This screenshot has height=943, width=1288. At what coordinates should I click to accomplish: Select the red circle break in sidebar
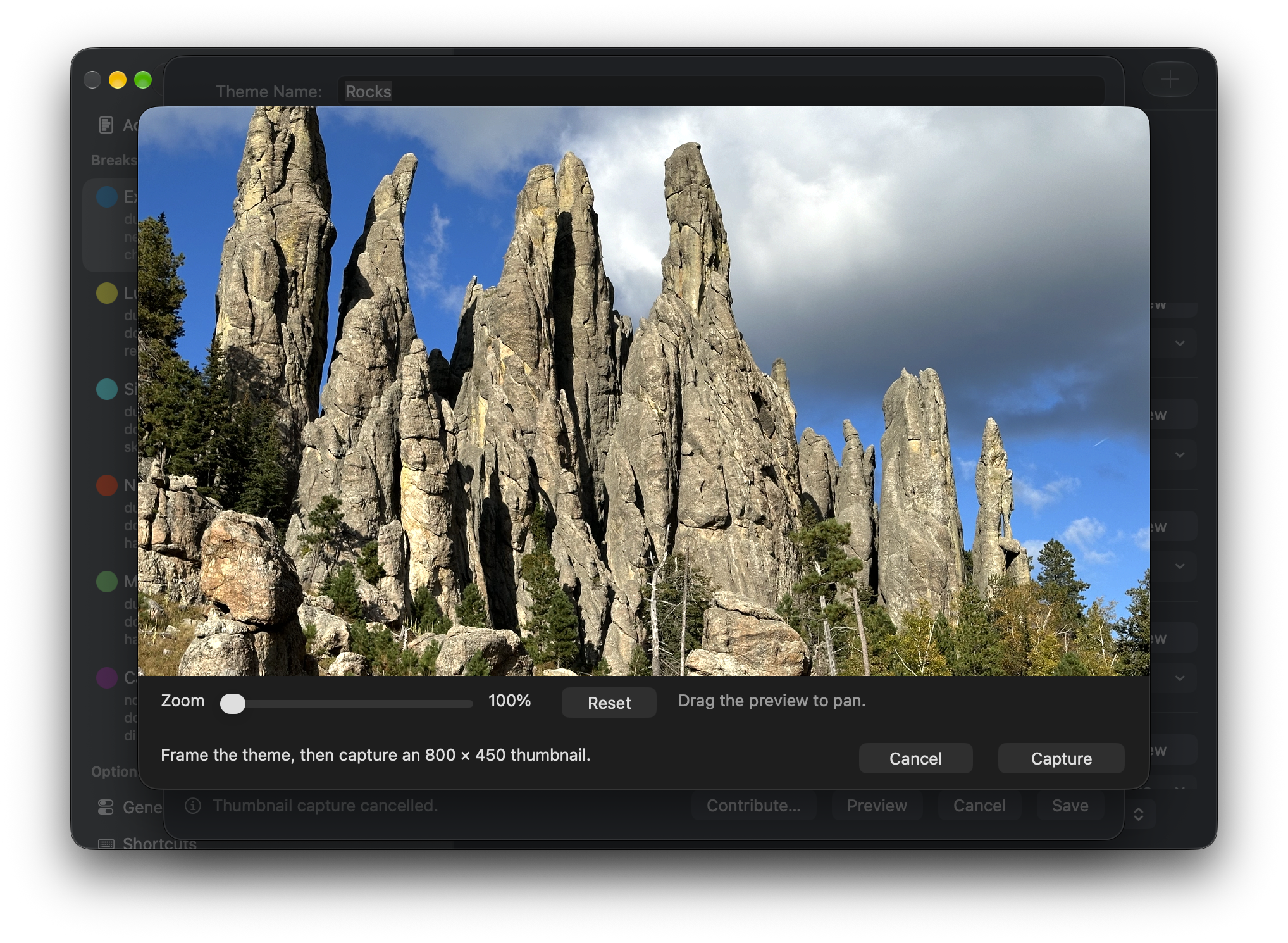pyautogui.click(x=107, y=485)
